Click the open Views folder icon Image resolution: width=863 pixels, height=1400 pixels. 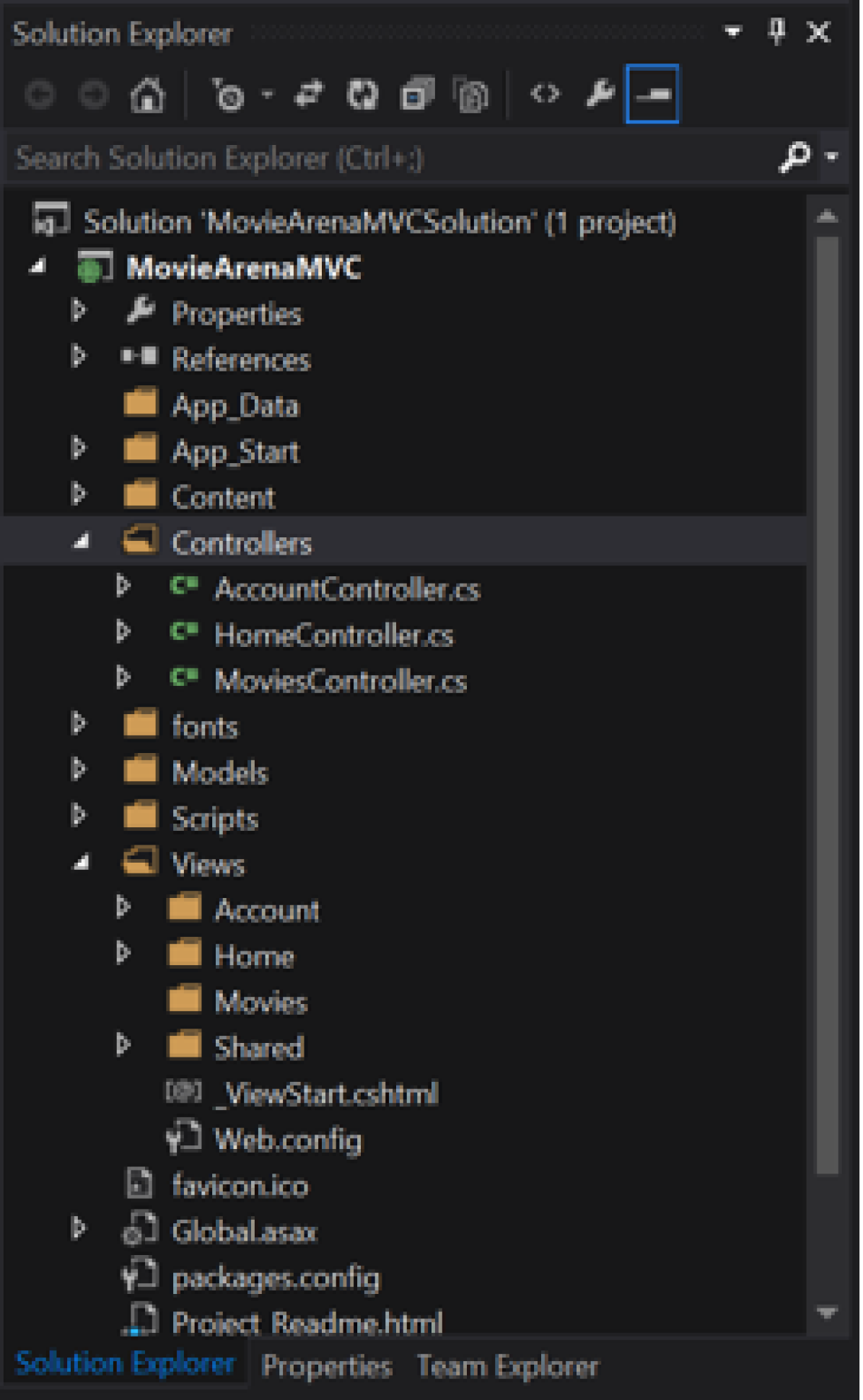(140, 862)
